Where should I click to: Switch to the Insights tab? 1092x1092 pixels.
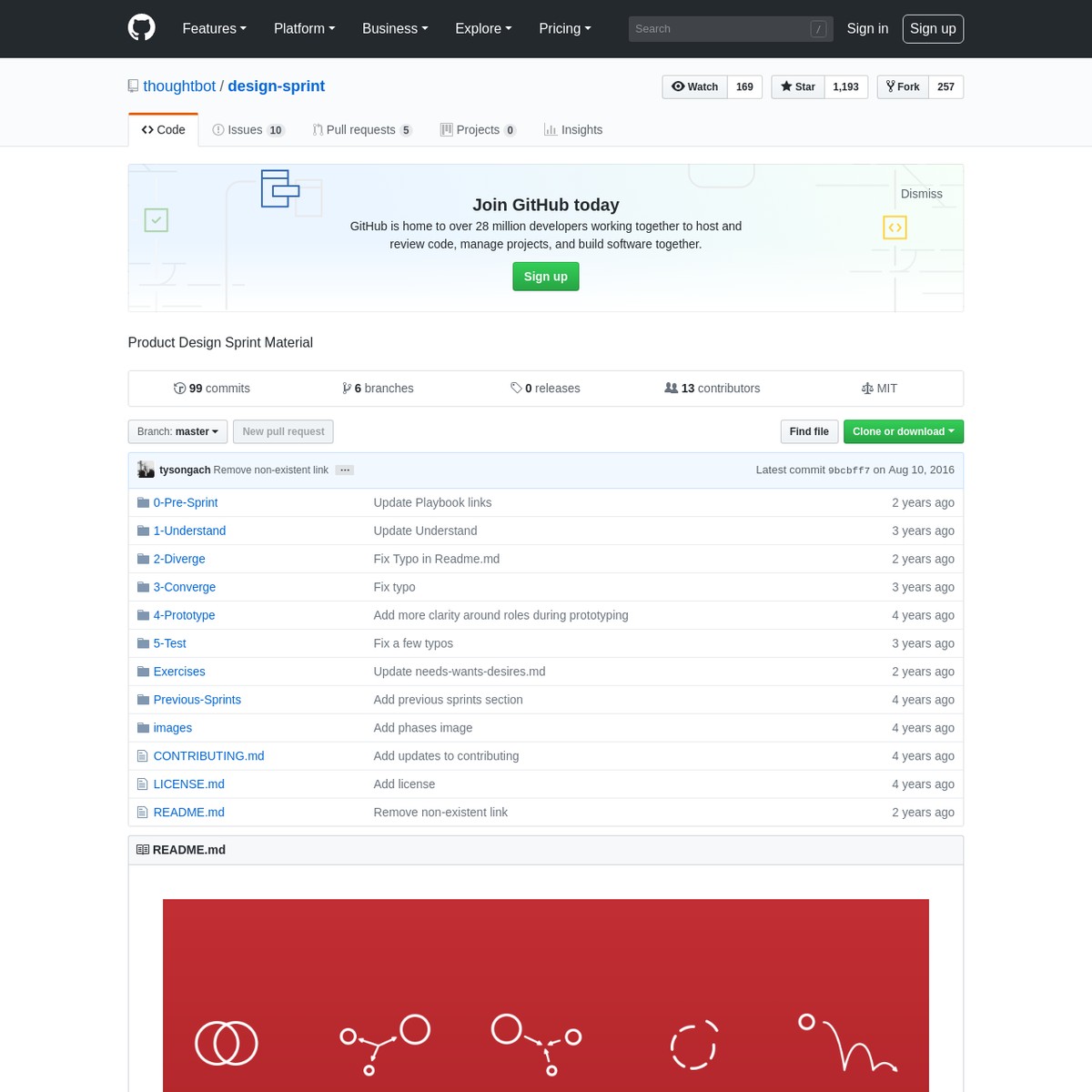573,130
